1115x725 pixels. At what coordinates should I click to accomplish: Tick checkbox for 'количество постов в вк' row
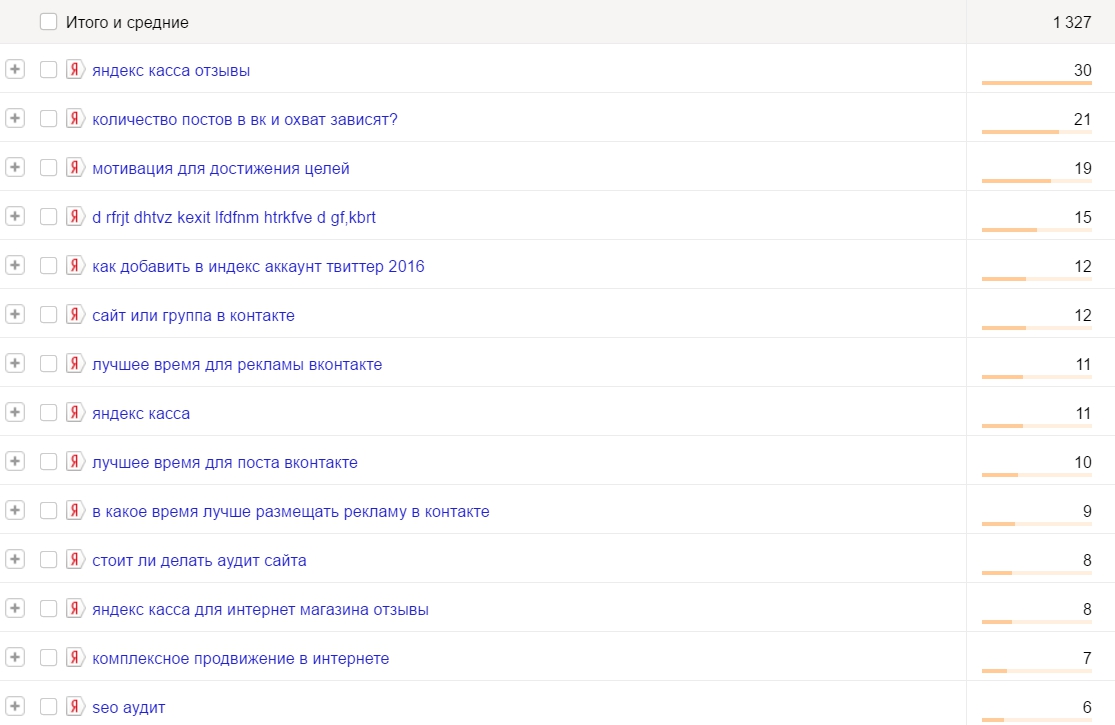48,119
